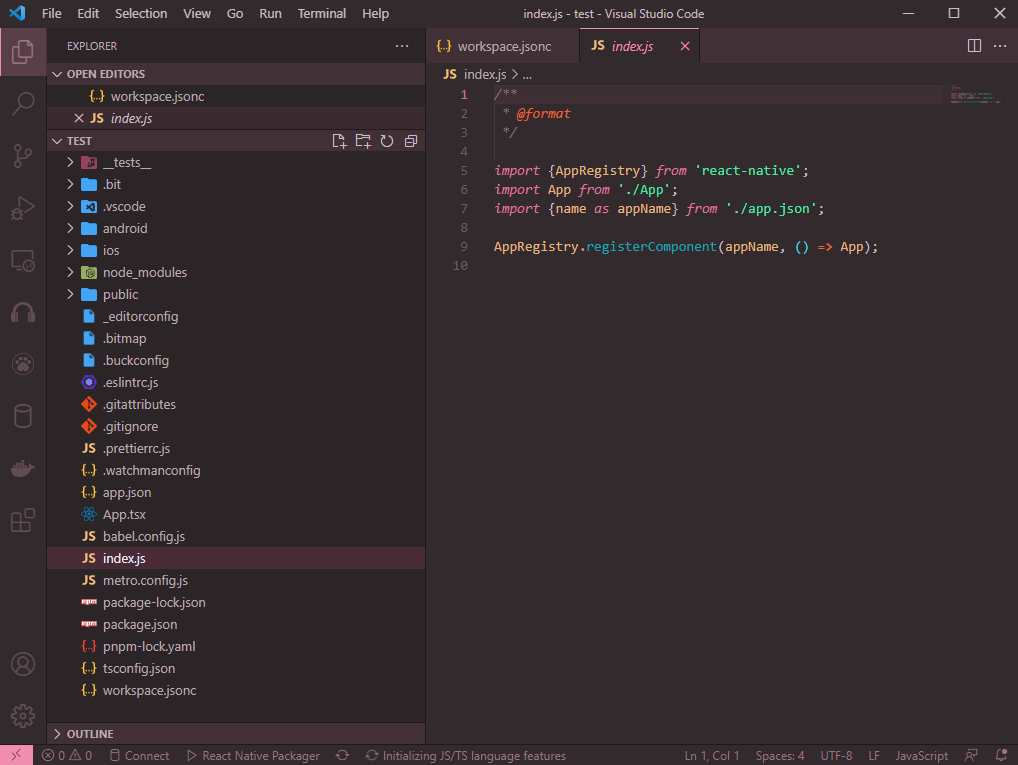Open App.tsx from the file tree
This screenshot has width=1018, height=765.
coord(236,514)
